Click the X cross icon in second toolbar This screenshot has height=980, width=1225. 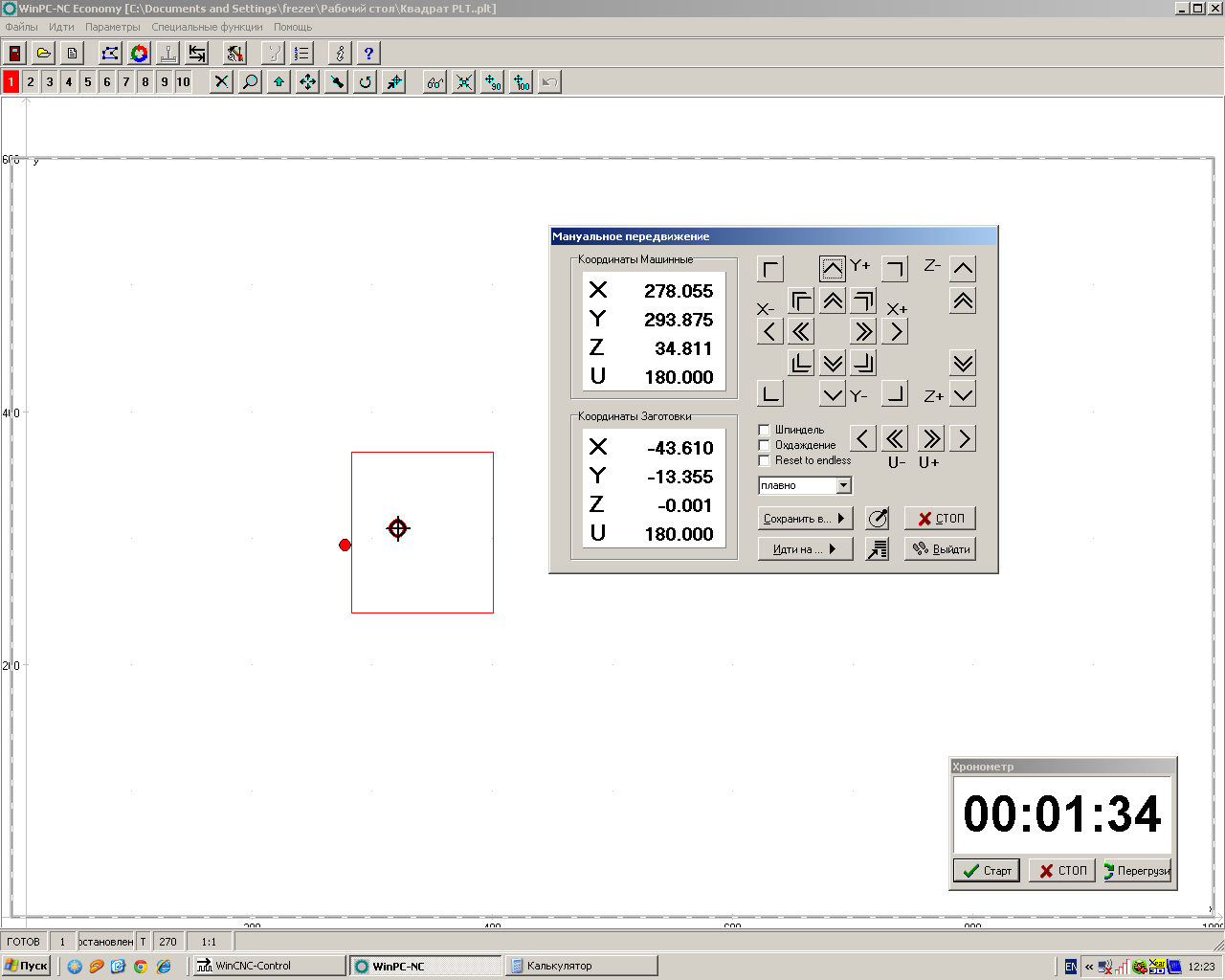tap(221, 82)
